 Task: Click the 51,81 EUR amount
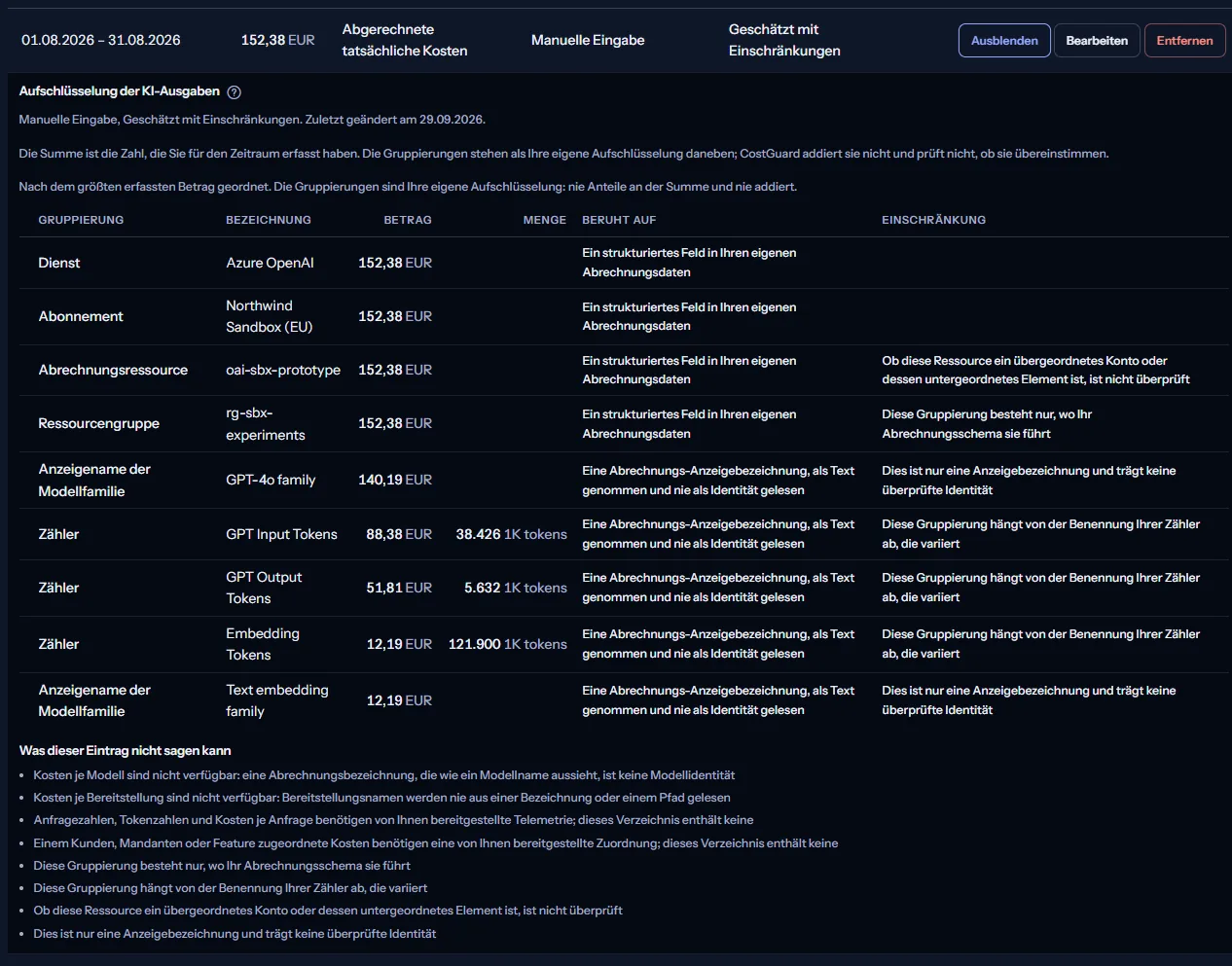[x=399, y=588]
